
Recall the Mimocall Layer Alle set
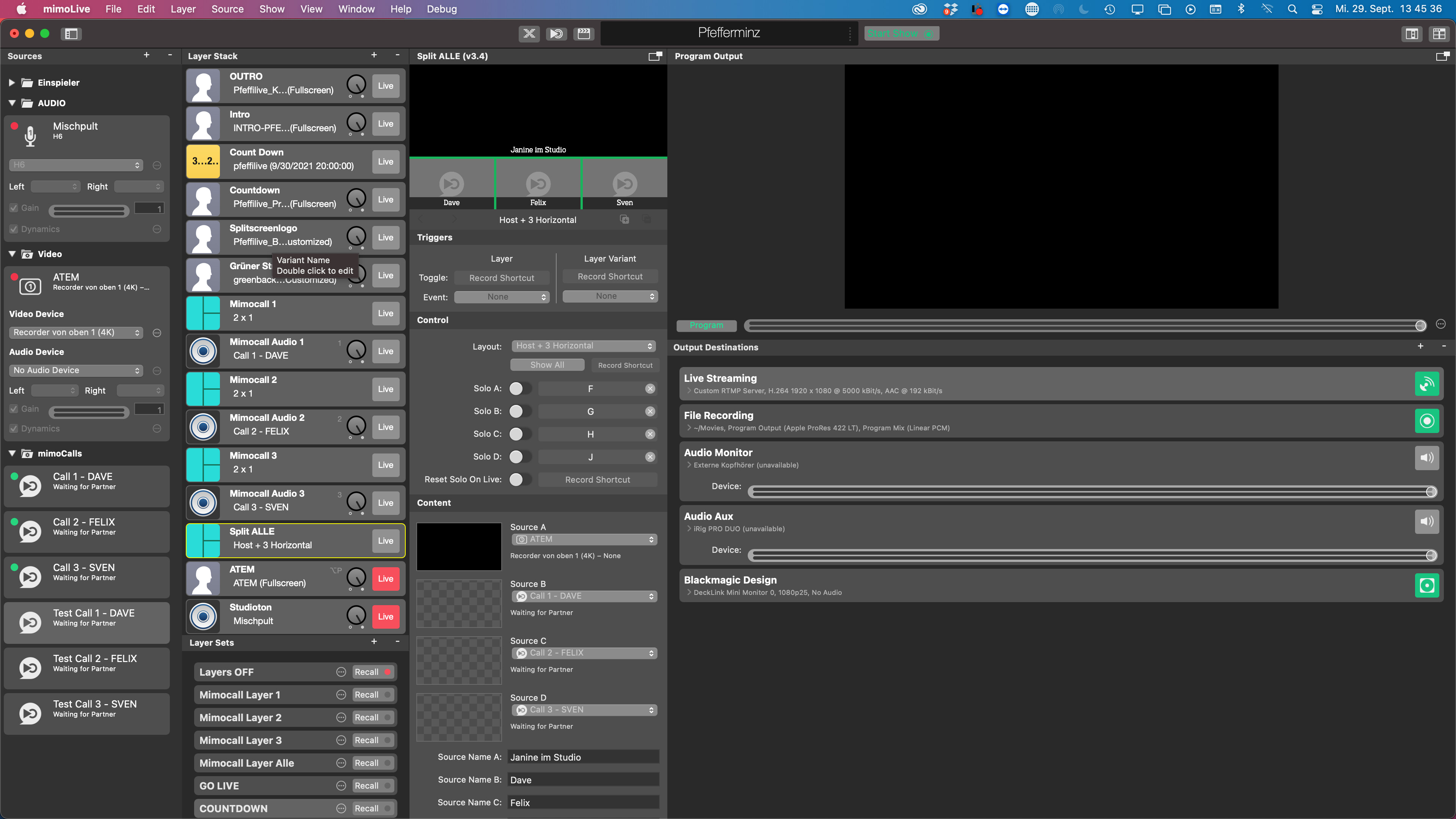372,763
